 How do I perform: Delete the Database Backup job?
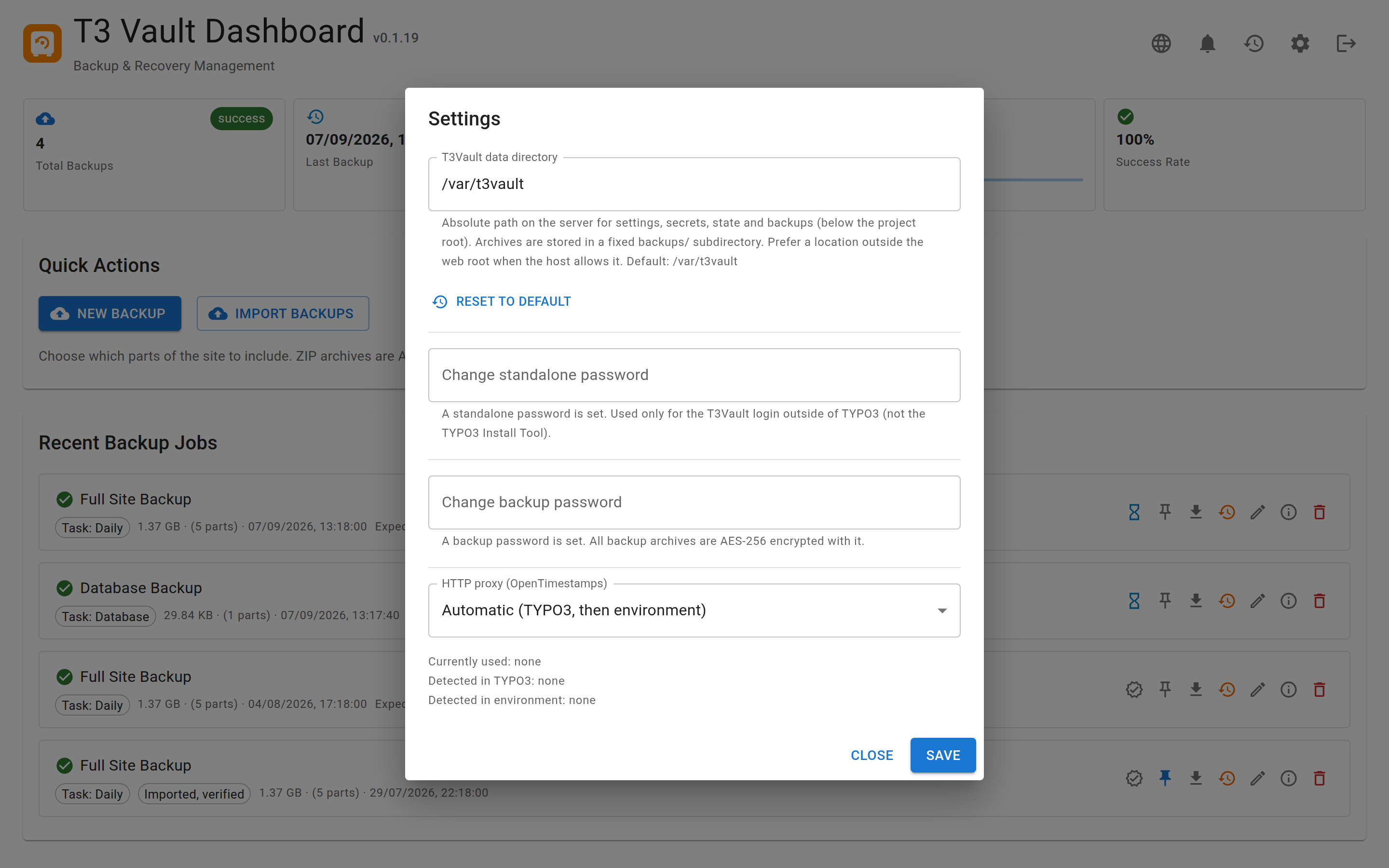click(x=1320, y=601)
